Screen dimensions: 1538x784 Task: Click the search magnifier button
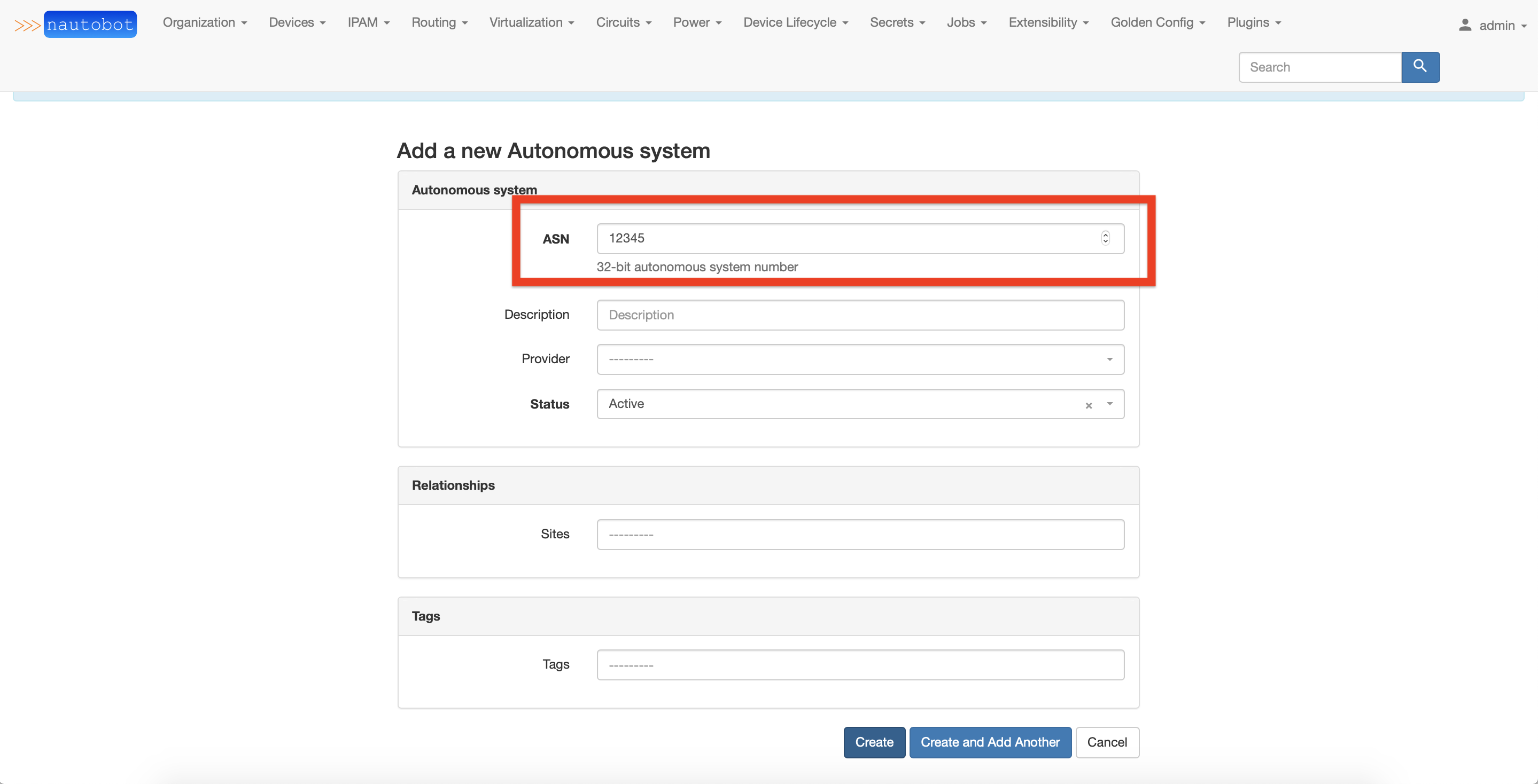coord(1420,67)
